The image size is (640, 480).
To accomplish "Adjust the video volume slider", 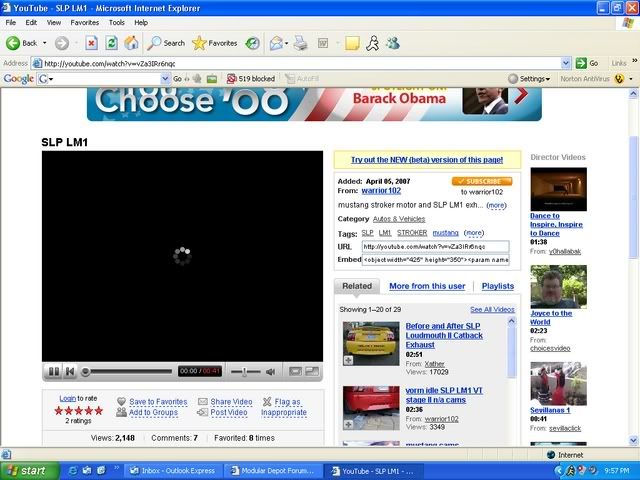I will [245, 371].
